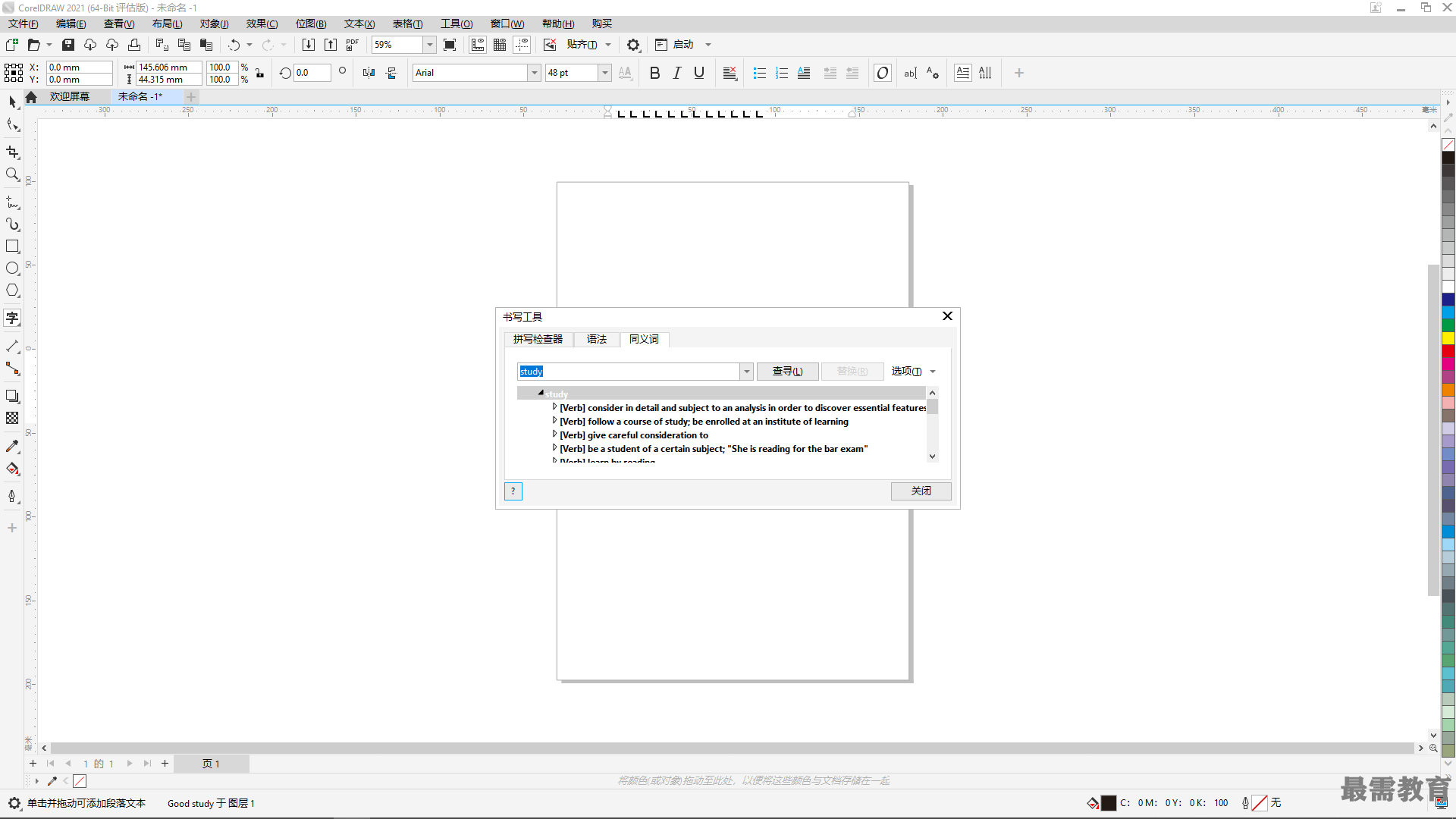
Task: Open the 效果 effects menu
Action: click(x=262, y=24)
